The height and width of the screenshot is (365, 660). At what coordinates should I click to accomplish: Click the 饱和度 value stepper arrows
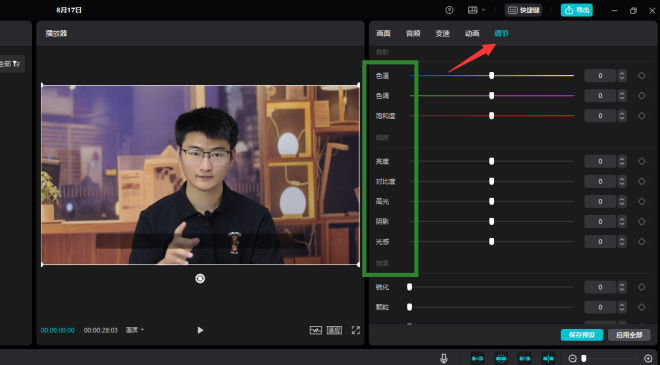click(622, 115)
